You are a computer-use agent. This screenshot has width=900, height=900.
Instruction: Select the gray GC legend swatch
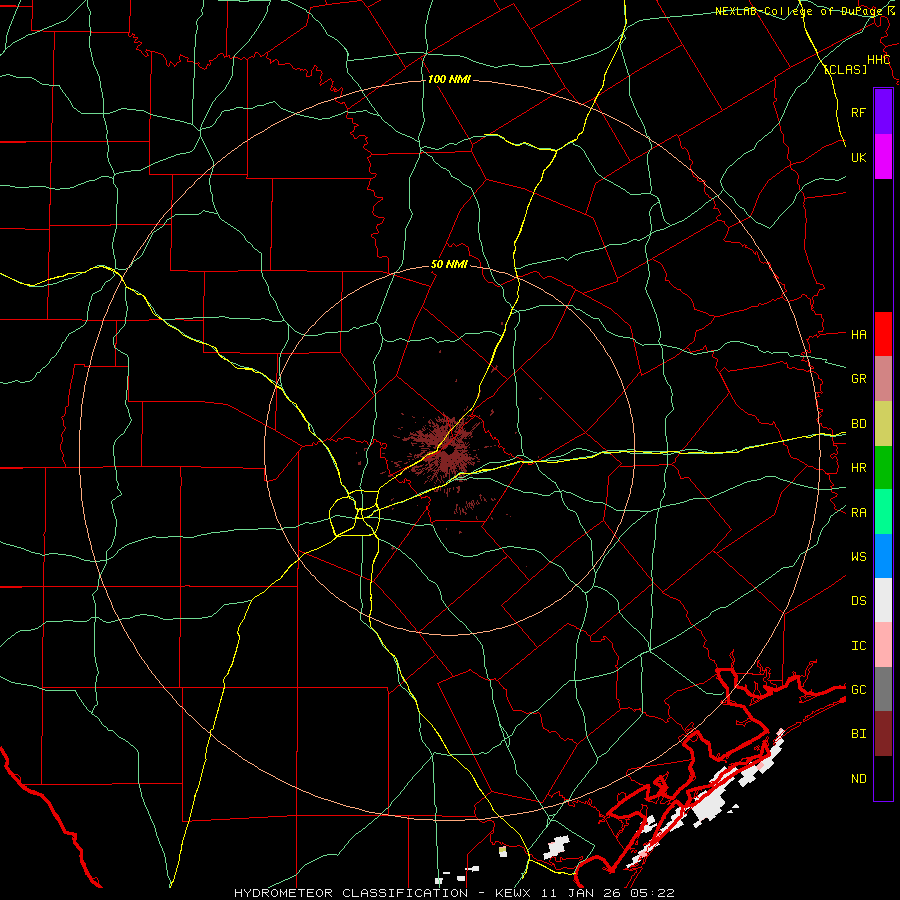tap(883, 689)
